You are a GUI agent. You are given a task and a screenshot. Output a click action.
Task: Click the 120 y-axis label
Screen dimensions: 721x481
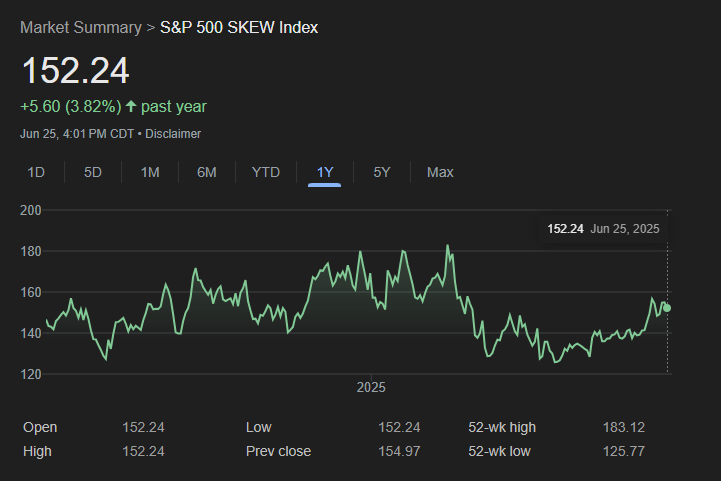pyautogui.click(x=31, y=374)
